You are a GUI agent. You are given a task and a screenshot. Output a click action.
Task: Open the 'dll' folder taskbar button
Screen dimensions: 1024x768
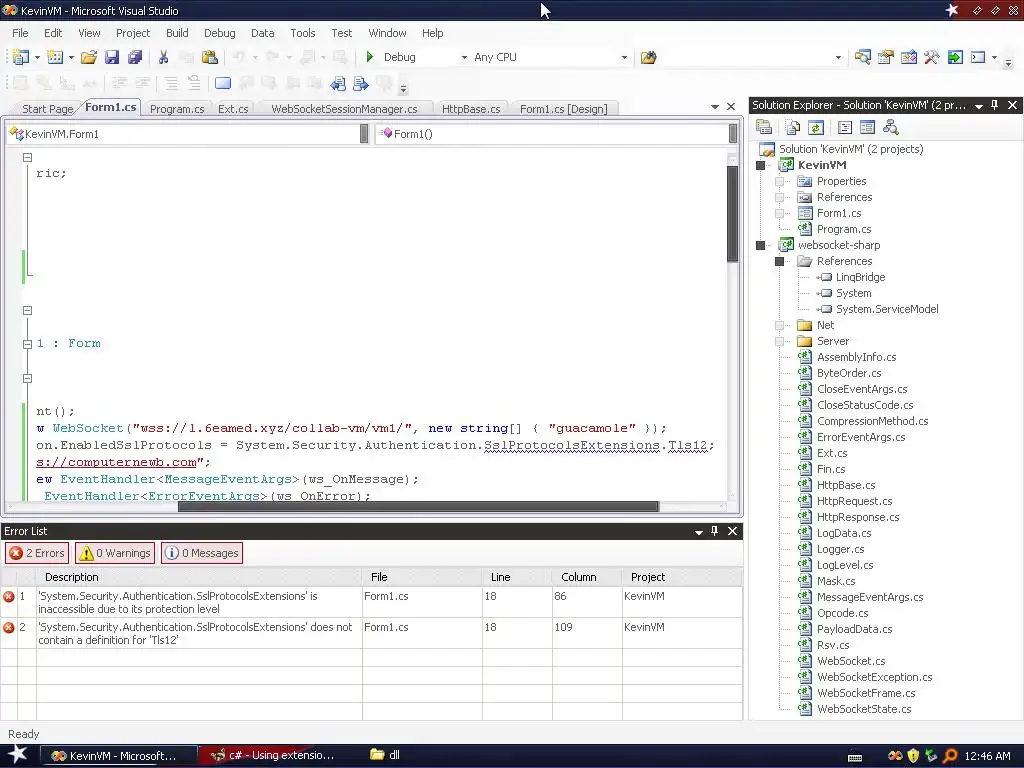point(387,755)
